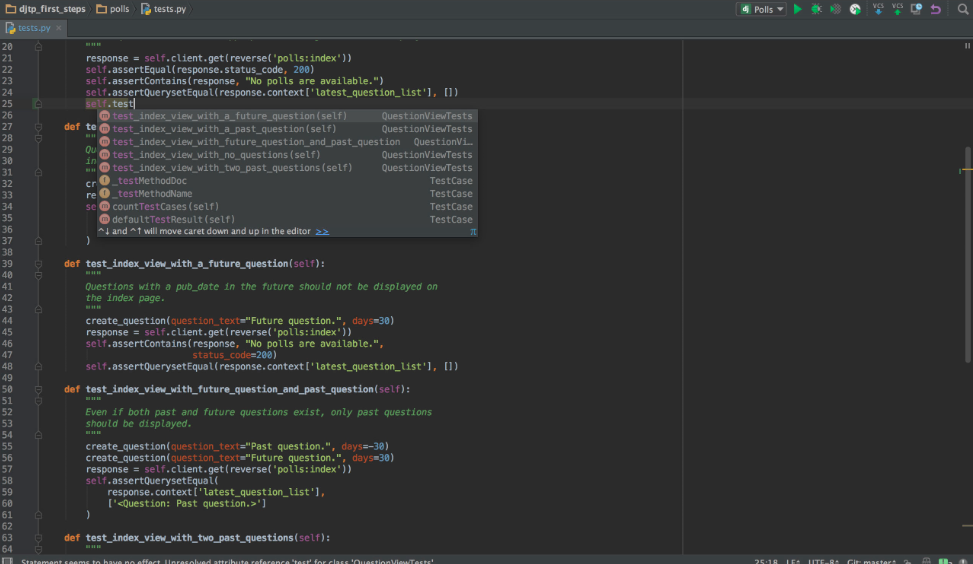Toggle fold marker at line 28
This screenshot has width=973, height=564.
coord(38,138)
